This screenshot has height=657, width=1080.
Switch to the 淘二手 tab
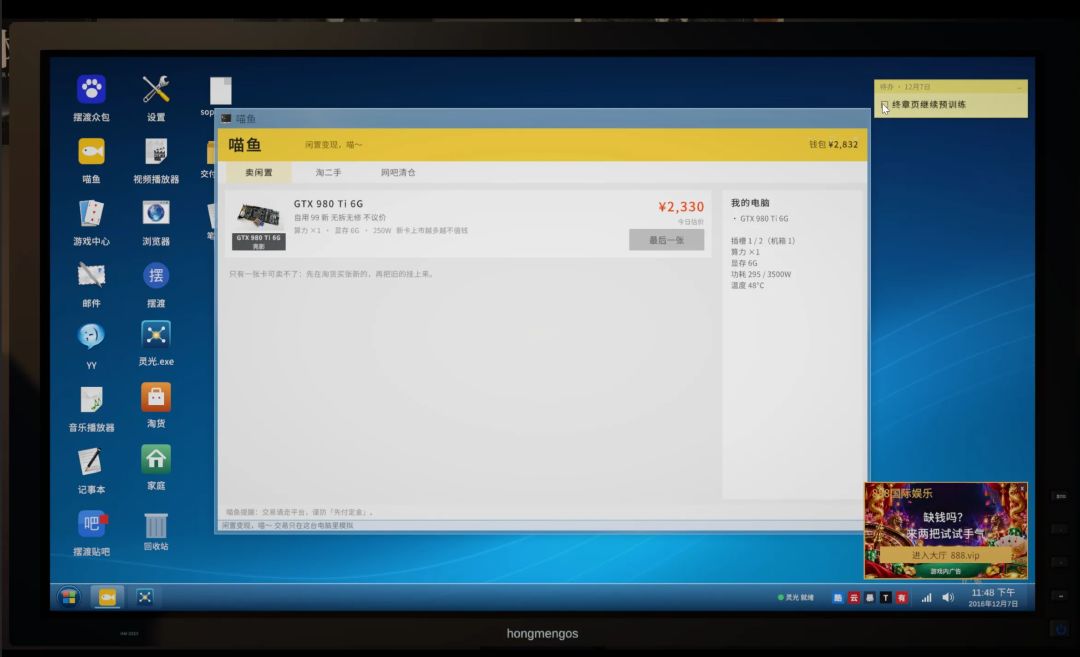click(329, 172)
